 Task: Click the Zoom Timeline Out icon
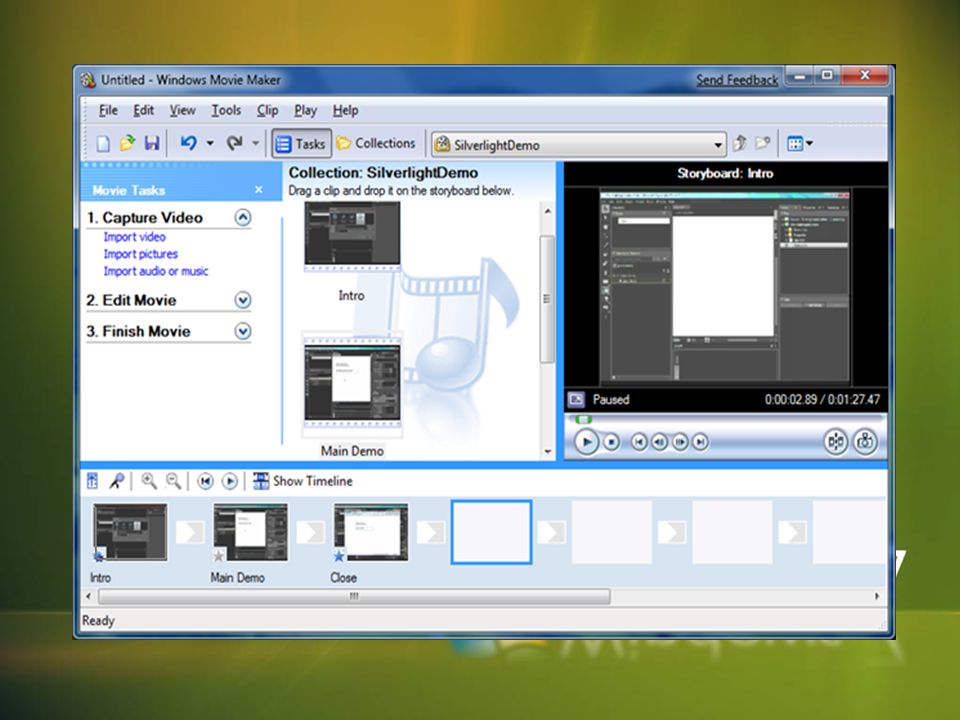(x=174, y=481)
